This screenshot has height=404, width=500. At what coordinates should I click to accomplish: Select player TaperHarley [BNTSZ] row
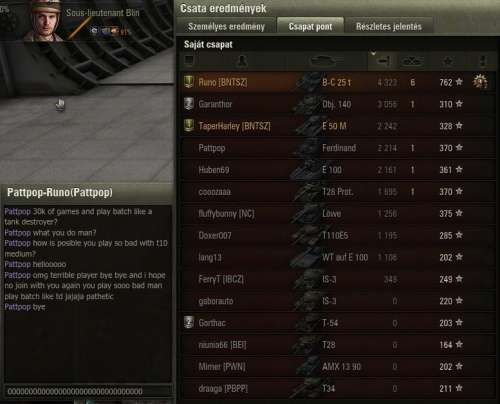pos(337,126)
